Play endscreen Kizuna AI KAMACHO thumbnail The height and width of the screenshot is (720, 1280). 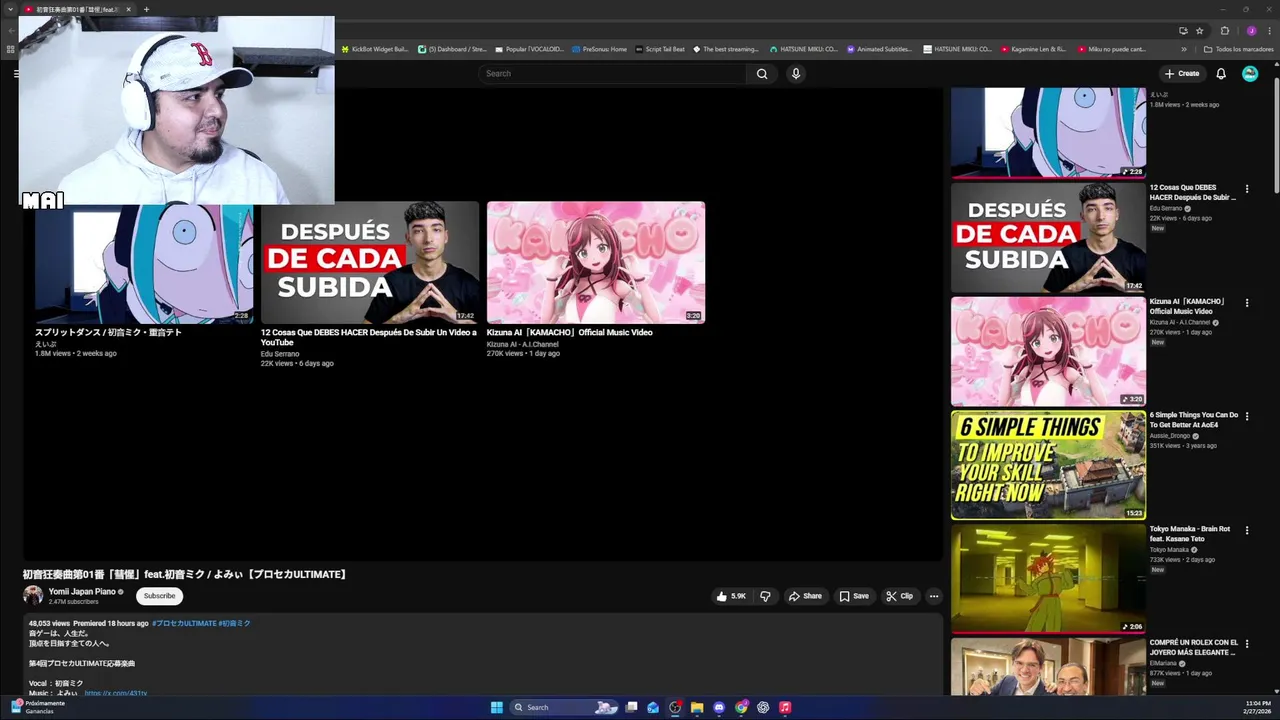pyautogui.click(x=596, y=263)
